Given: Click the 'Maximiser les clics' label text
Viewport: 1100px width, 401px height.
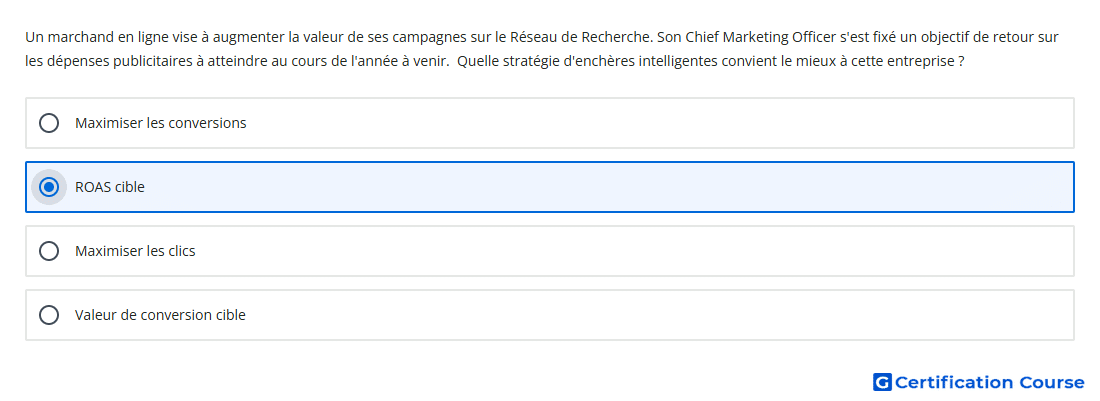Looking at the screenshot, I should pos(135,251).
